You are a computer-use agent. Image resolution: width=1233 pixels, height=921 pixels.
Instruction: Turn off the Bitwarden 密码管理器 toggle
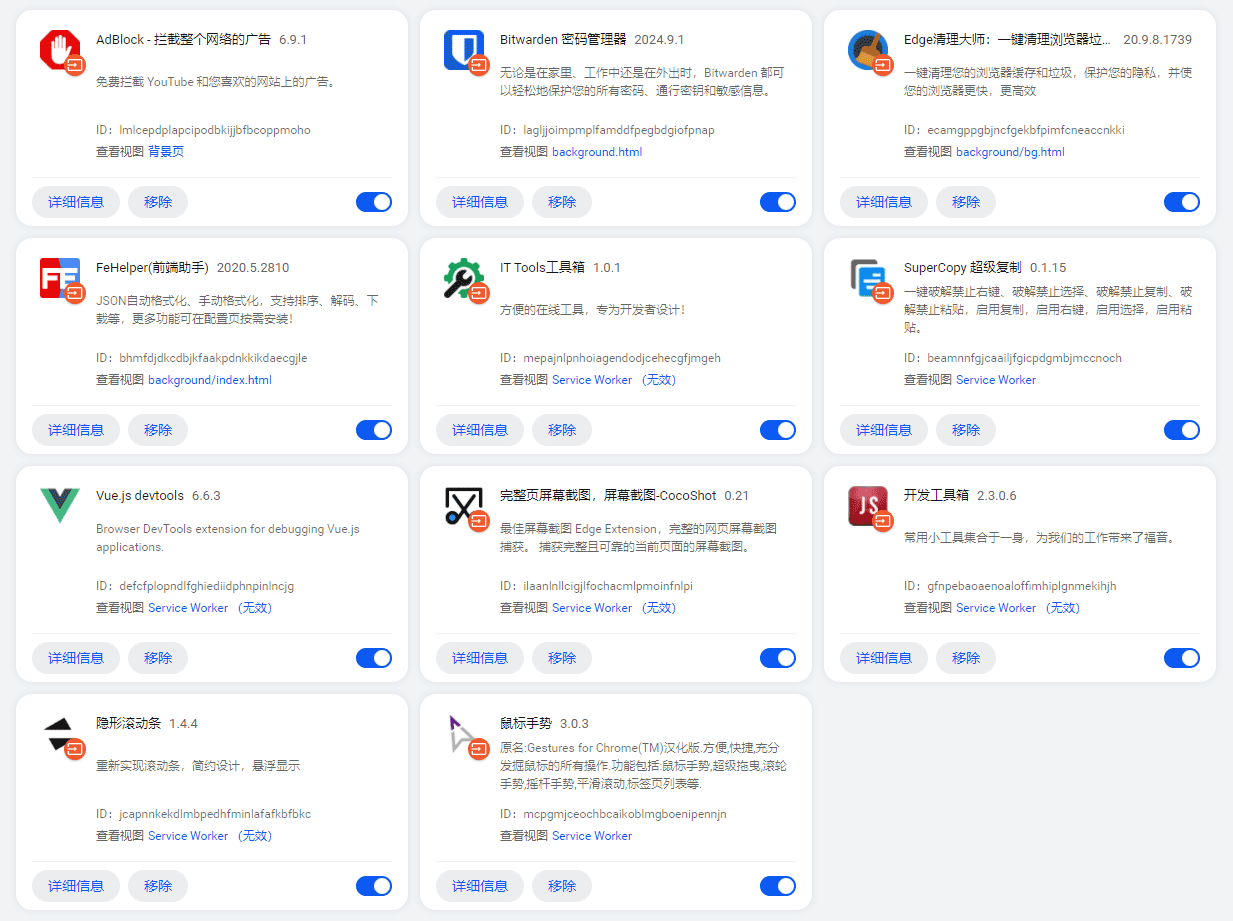click(x=778, y=202)
